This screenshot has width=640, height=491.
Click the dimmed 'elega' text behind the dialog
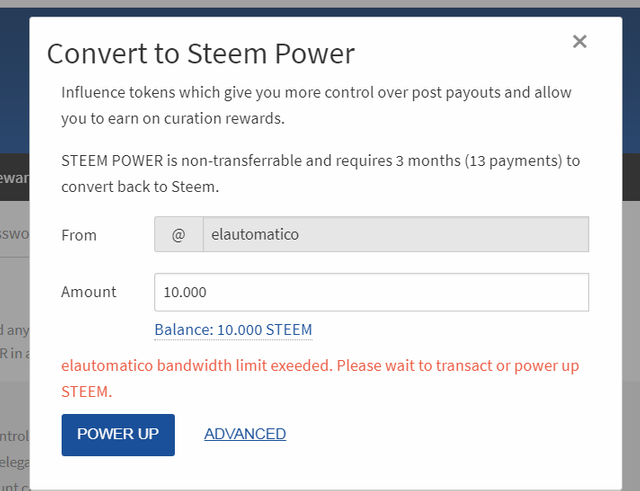click(x=14, y=462)
